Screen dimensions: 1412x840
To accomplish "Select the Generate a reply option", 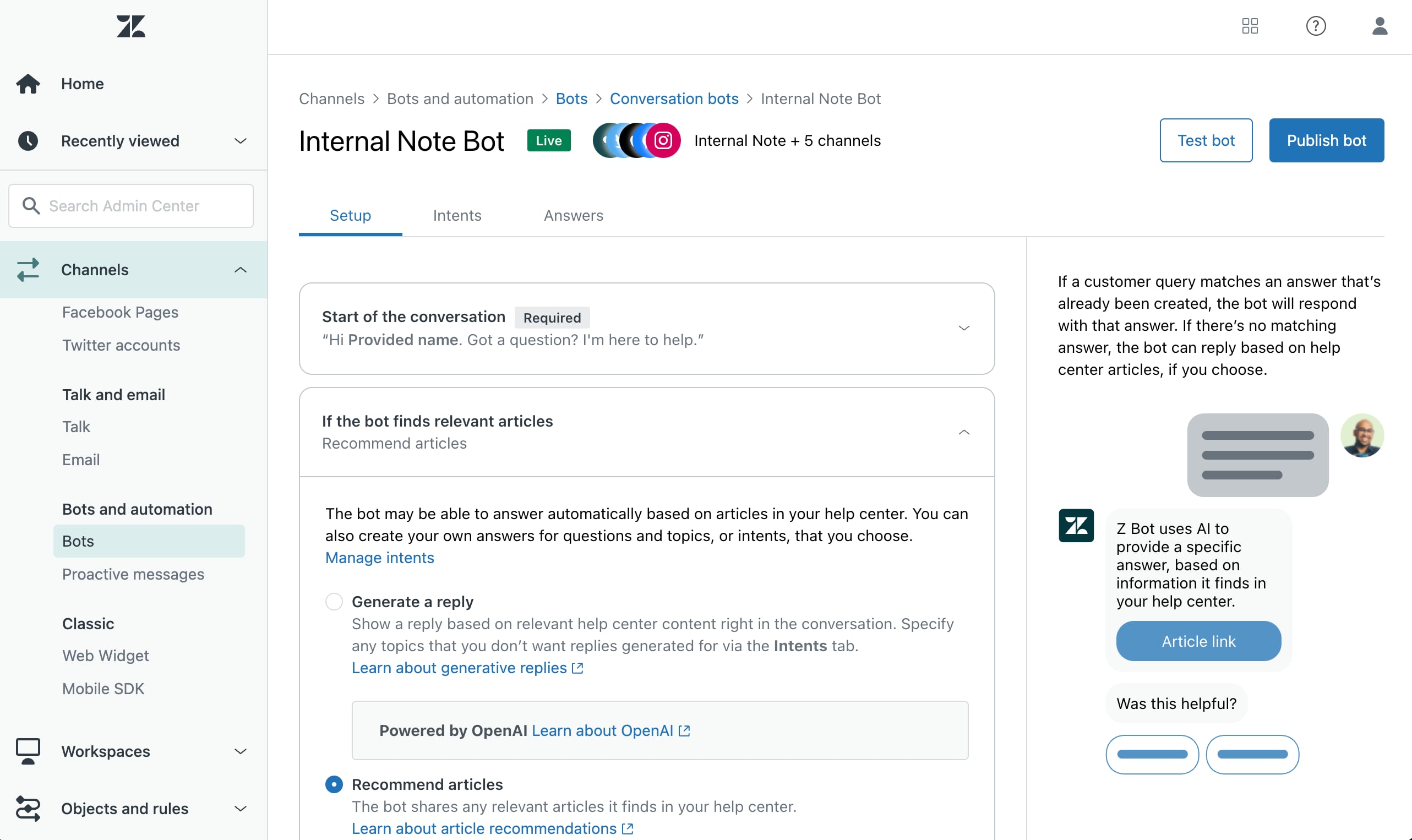I will pyautogui.click(x=334, y=602).
